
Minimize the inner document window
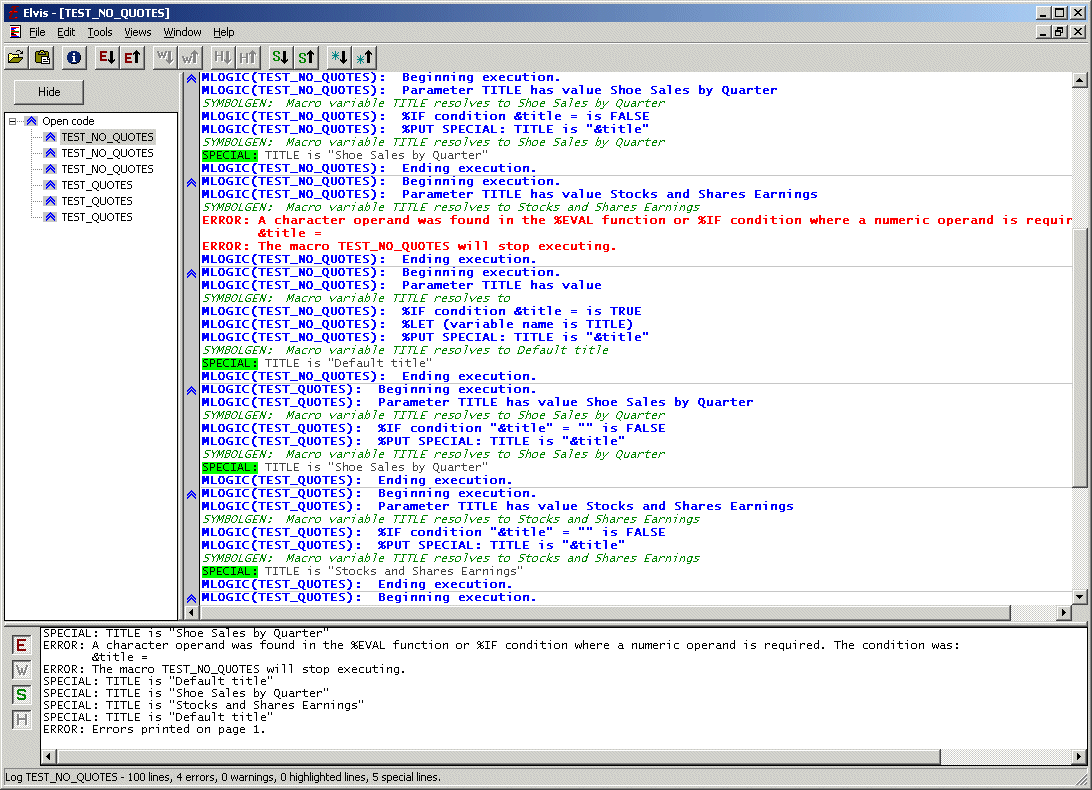1043,32
